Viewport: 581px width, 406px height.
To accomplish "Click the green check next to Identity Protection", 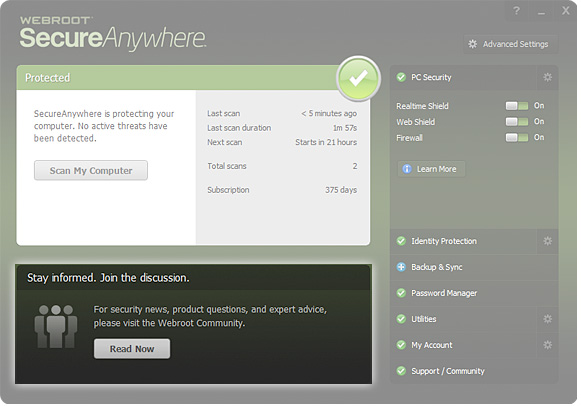I will click(401, 241).
